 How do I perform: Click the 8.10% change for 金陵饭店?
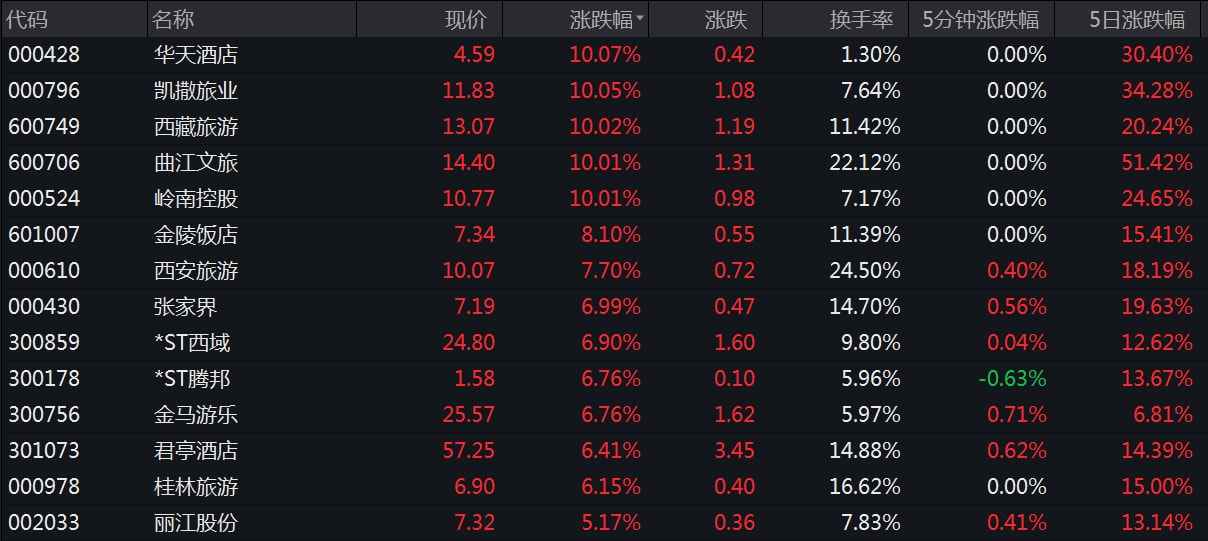point(612,235)
